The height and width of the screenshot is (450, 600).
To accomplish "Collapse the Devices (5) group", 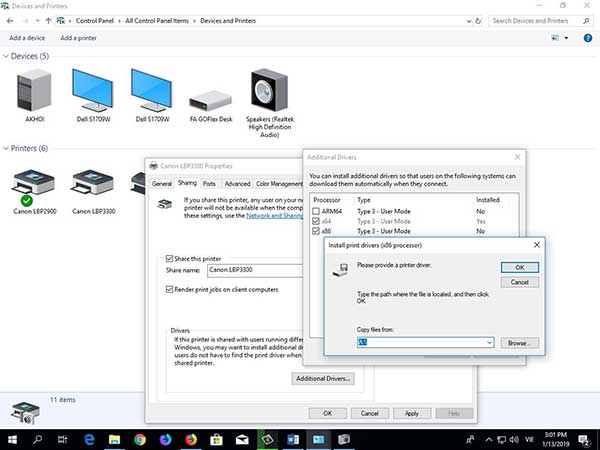I will tap(5, 56).
